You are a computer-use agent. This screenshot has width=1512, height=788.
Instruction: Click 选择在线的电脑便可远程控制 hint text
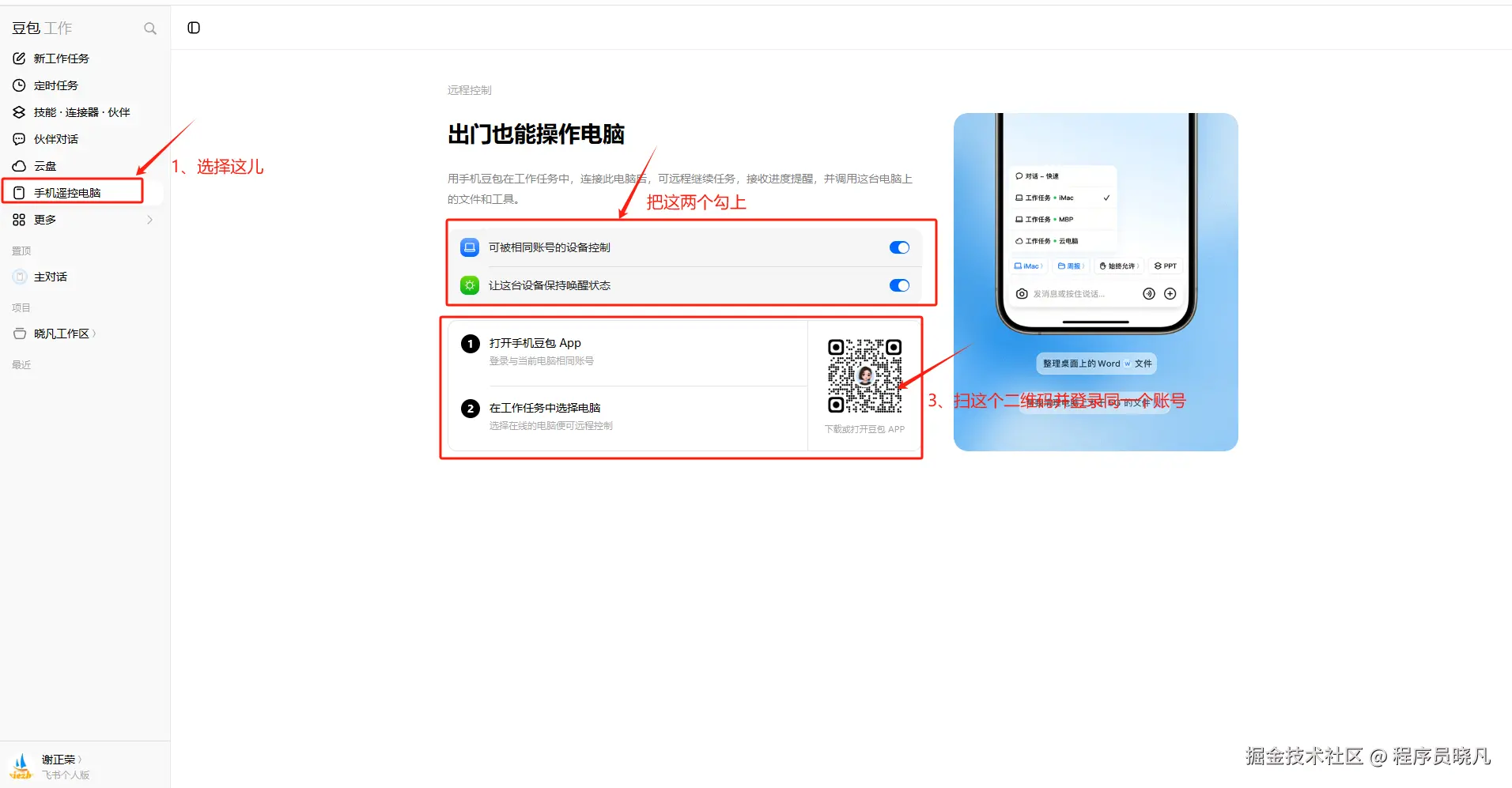[x=551, y=426]
